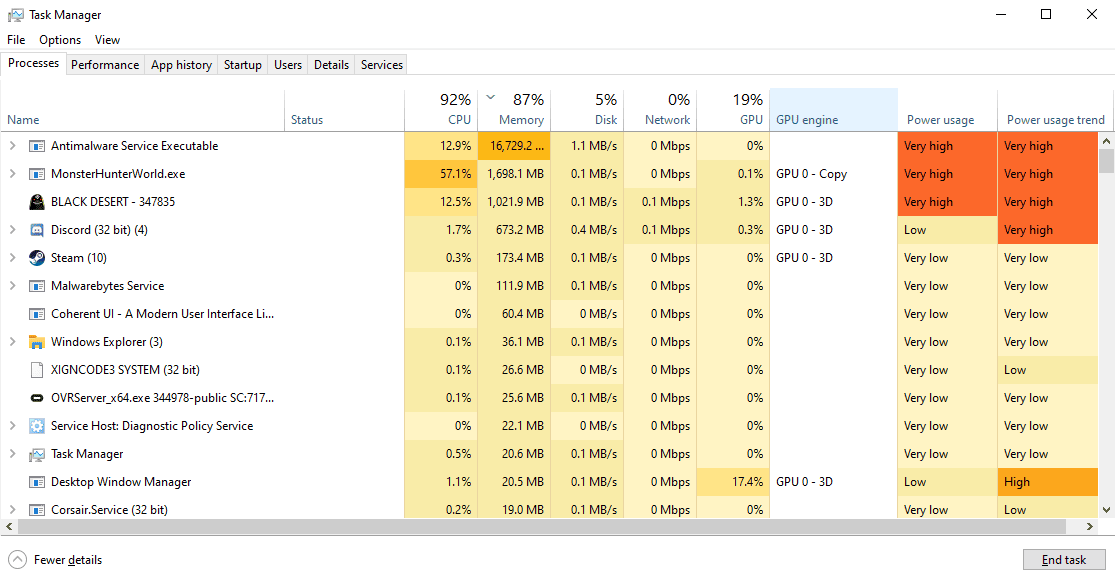Click the Malwarebytes Service shield icon
Image resolution: width=1115 pixels, height=582 pixels.
coord(36,285)
